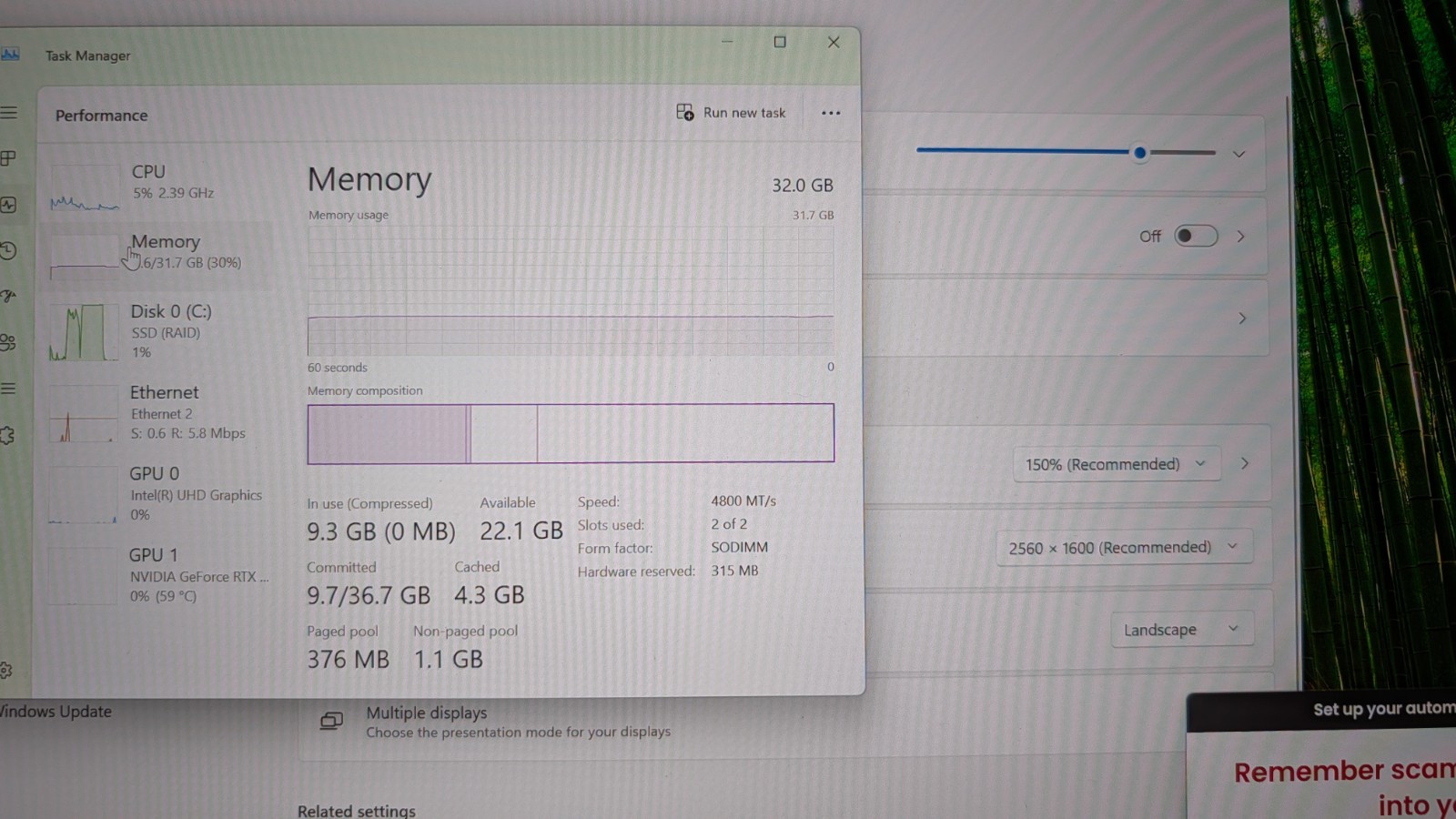Open the chevron beside the Off toggle
The height and width of the screenshot is (819, 1456).
tap(1240, 237)
